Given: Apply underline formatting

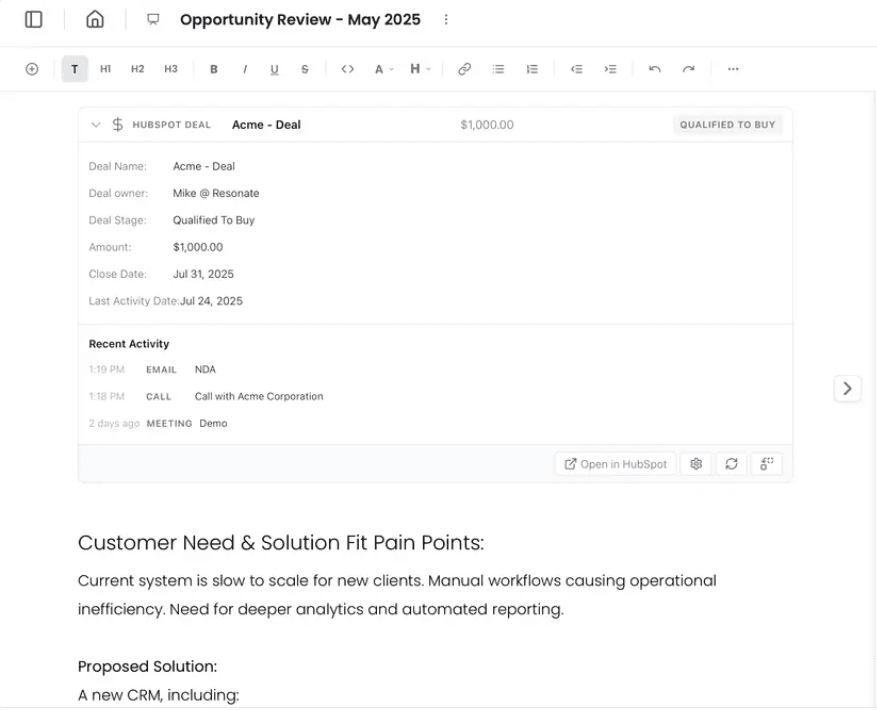Looking at the screenshot, I should click(274, 69).
